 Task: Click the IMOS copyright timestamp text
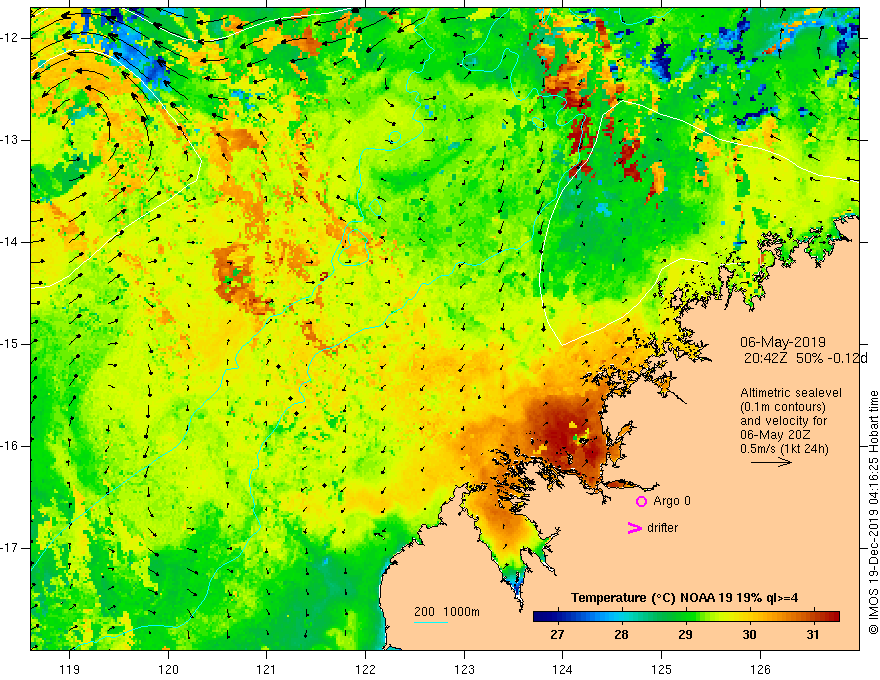873,513
